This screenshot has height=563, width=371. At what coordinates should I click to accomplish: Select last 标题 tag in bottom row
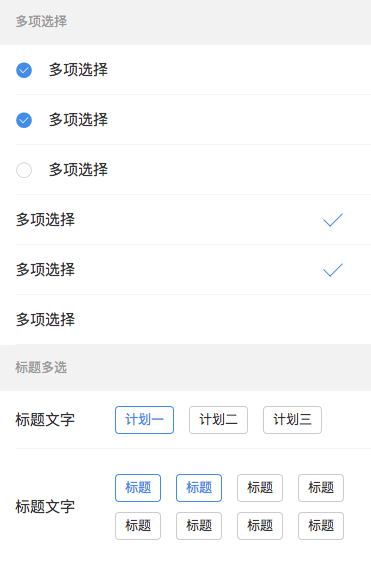pos(321,526)
